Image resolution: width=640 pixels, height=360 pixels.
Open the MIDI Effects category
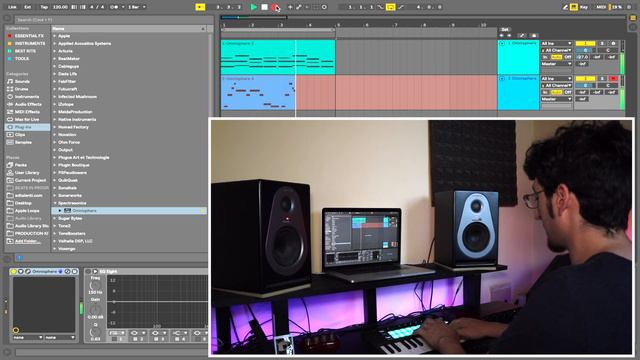(x=27, y=112)
